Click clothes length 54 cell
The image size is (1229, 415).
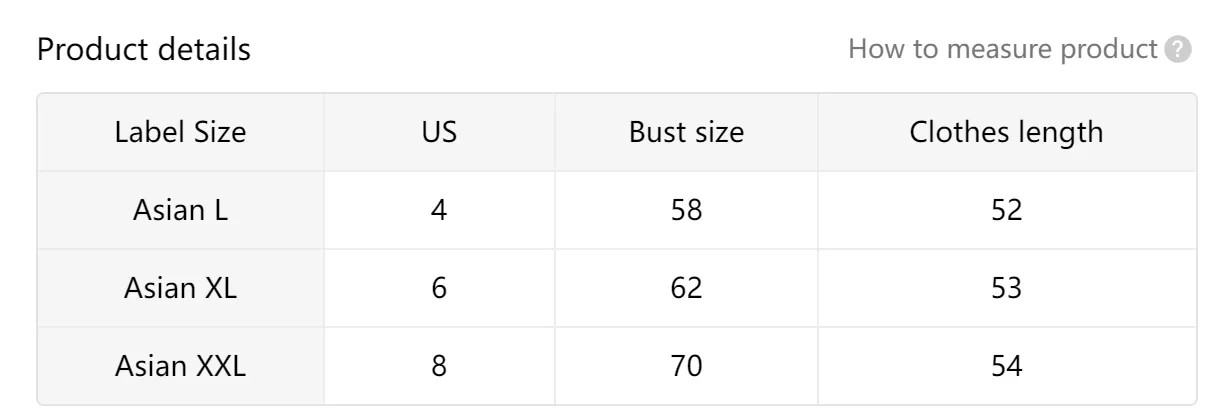[1007, 366]
